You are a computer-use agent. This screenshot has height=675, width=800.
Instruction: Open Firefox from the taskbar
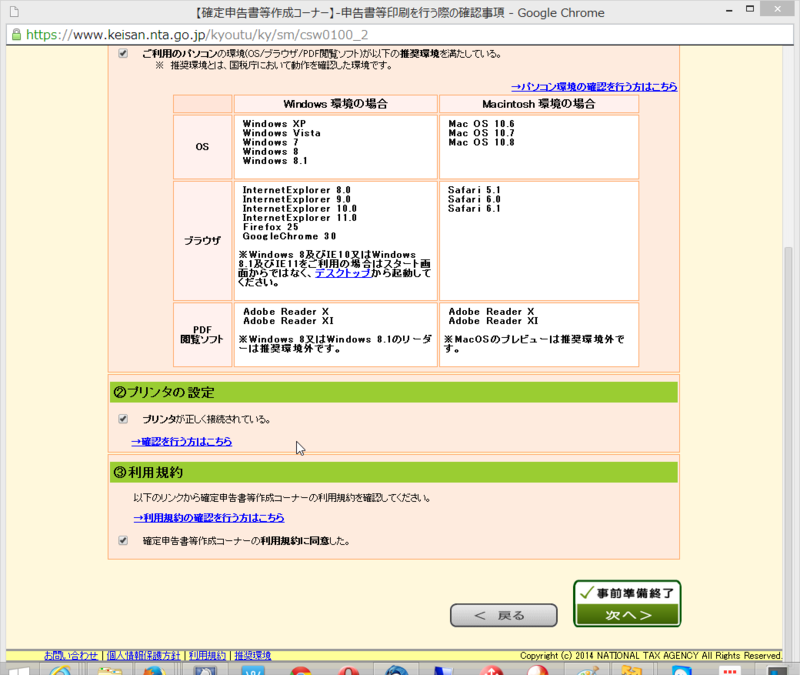[x=154, y=670]
